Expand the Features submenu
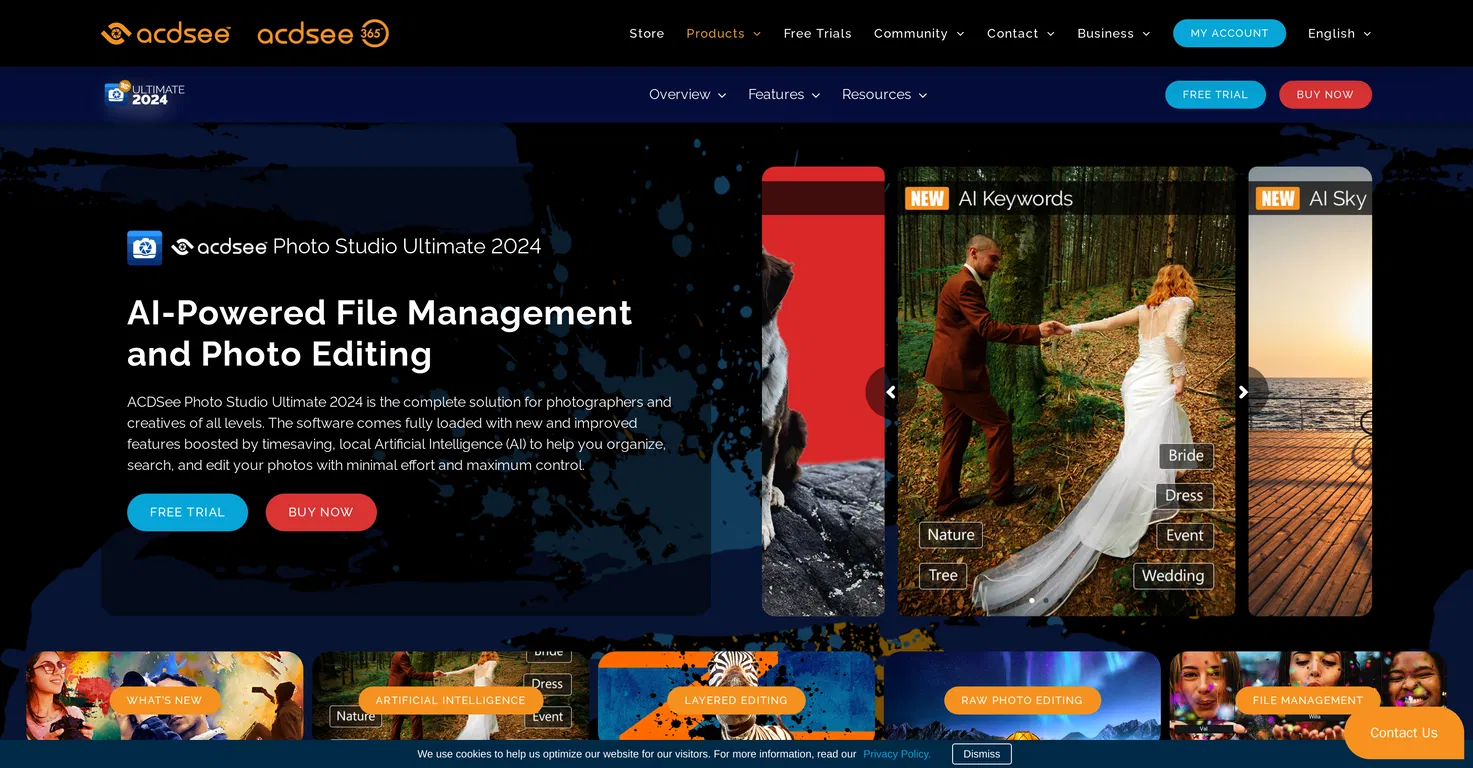 tap(784, 94)
